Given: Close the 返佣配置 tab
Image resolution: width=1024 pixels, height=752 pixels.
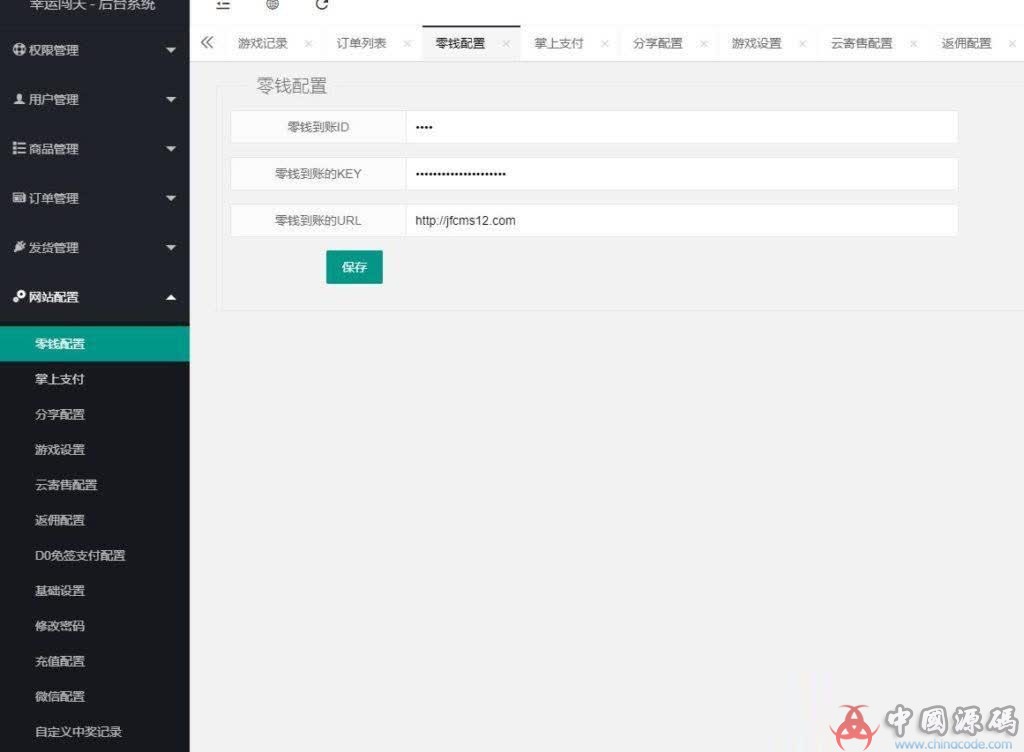Looking at the screenshot, I should (1012, 44).
